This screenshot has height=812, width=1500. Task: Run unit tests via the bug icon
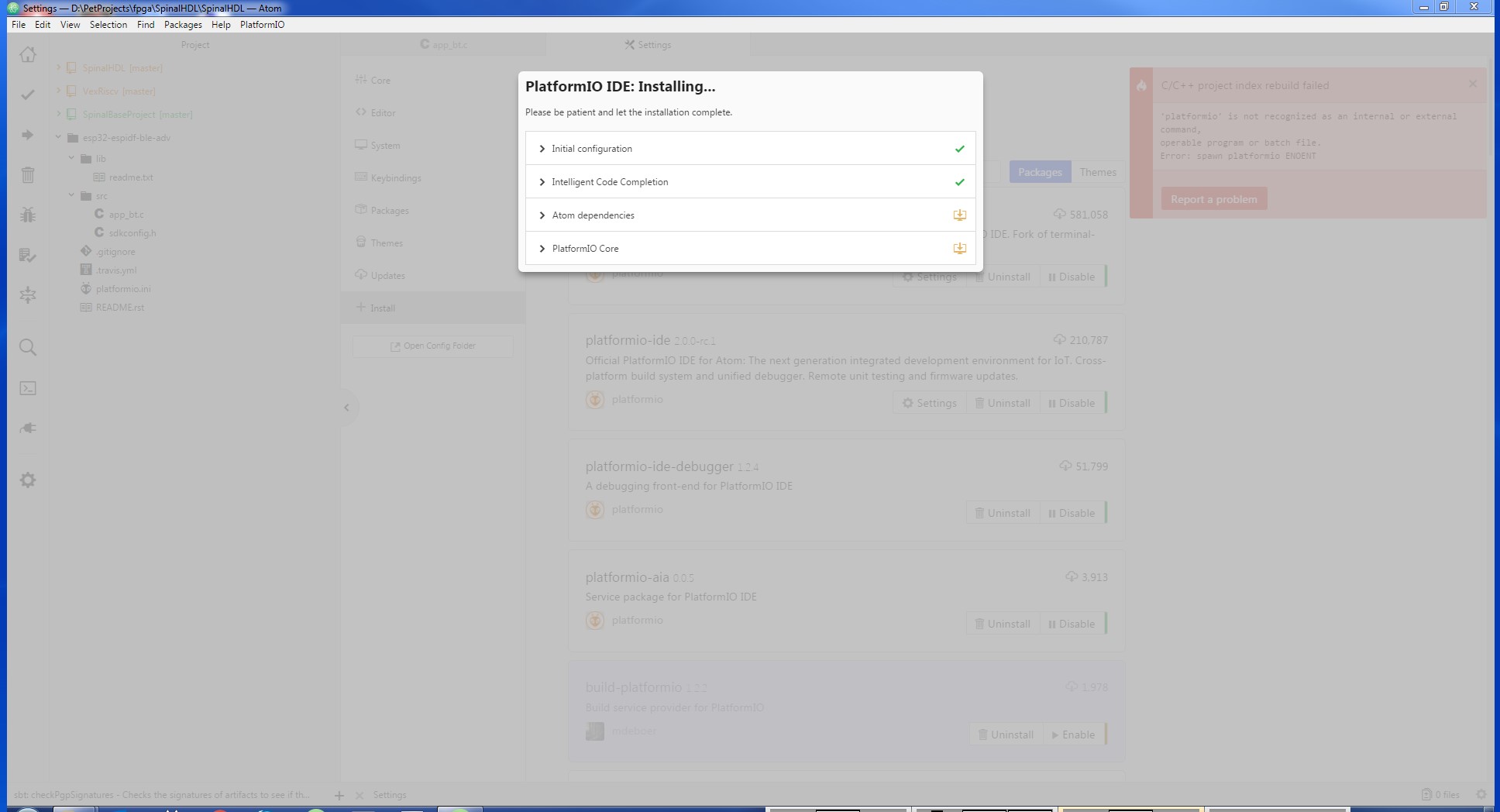28,215
